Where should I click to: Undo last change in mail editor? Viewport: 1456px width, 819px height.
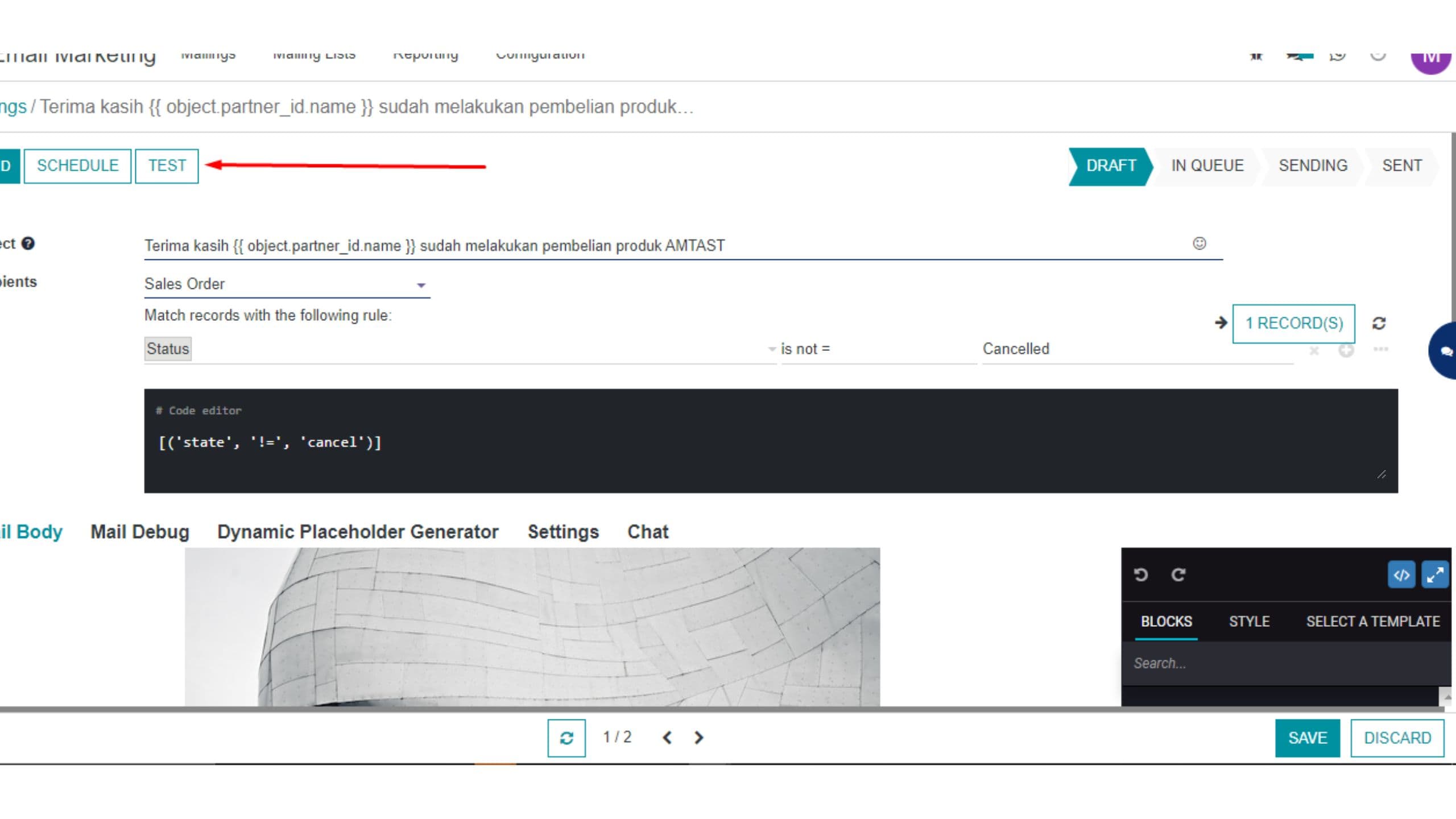pyautogui.click(x=1141, y=575)
